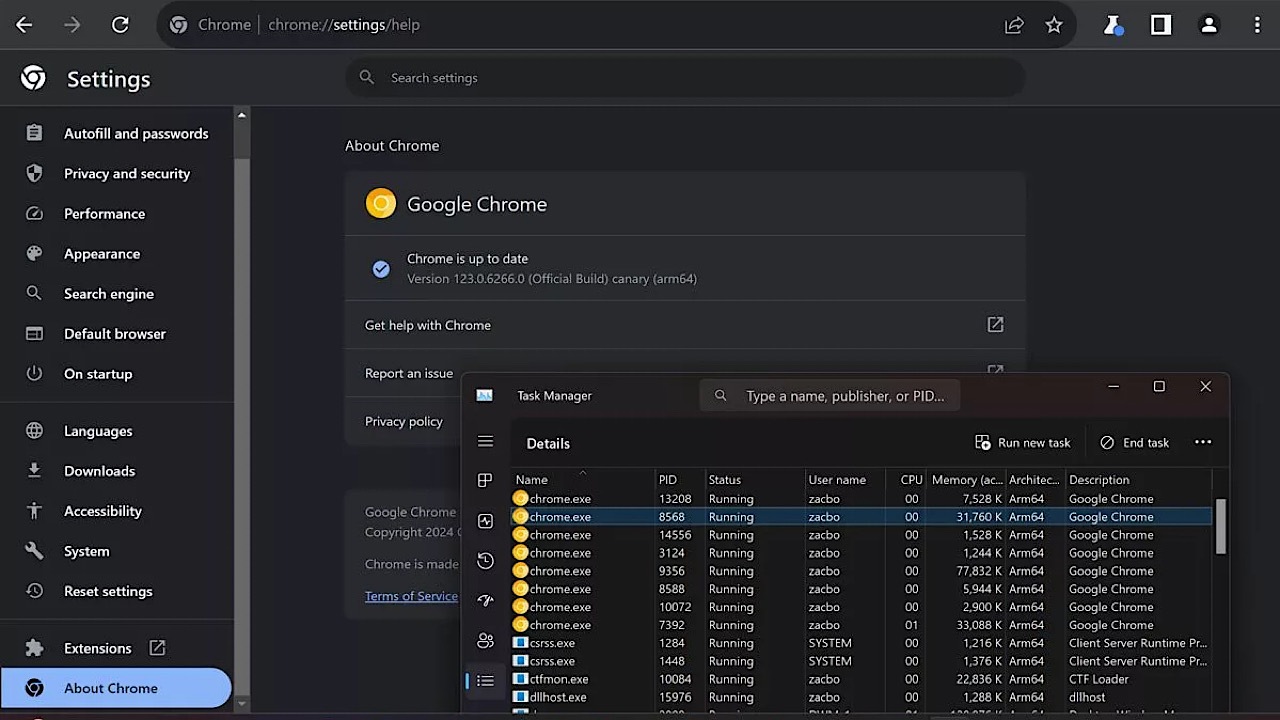Reload the Chrome settings page
Viewport: 1280px width, 720px height.
point(120,25)
